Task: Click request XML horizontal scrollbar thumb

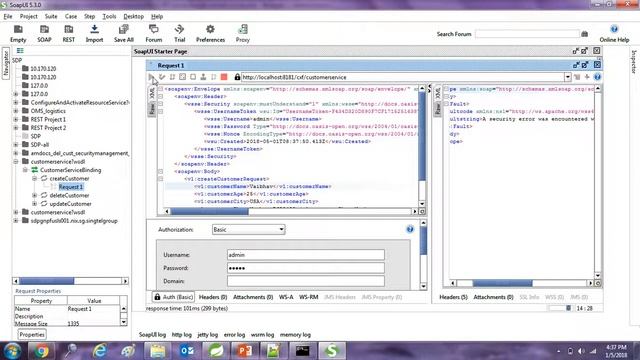Action: [x=209, y=211]
